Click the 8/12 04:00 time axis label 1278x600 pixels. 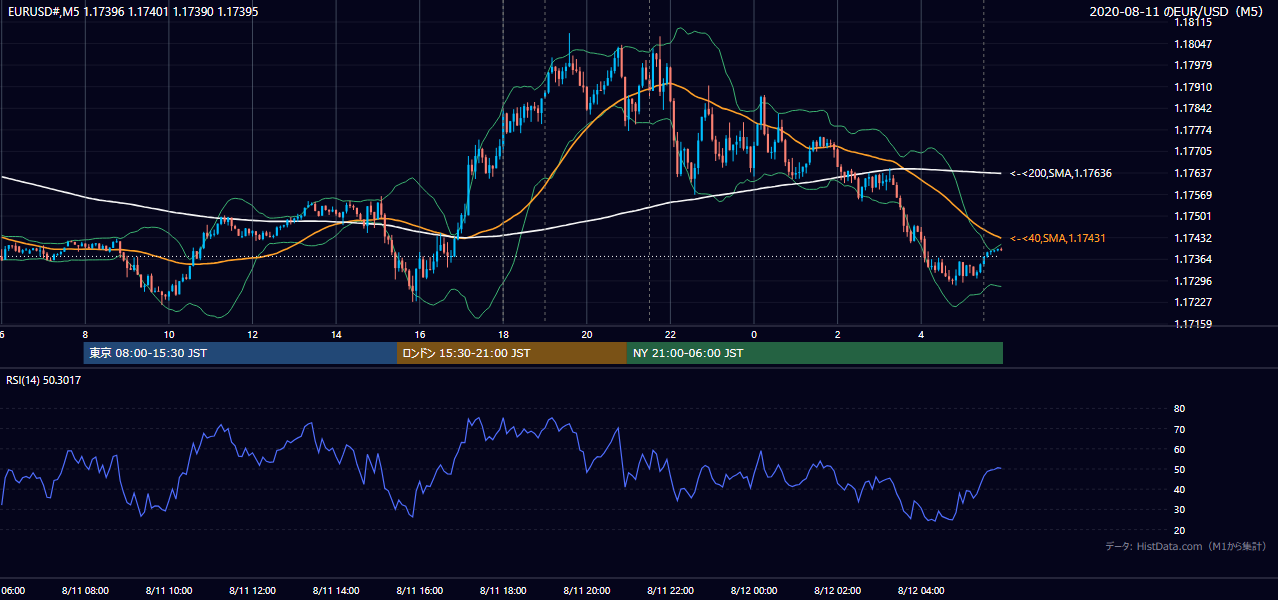point(921,590)
